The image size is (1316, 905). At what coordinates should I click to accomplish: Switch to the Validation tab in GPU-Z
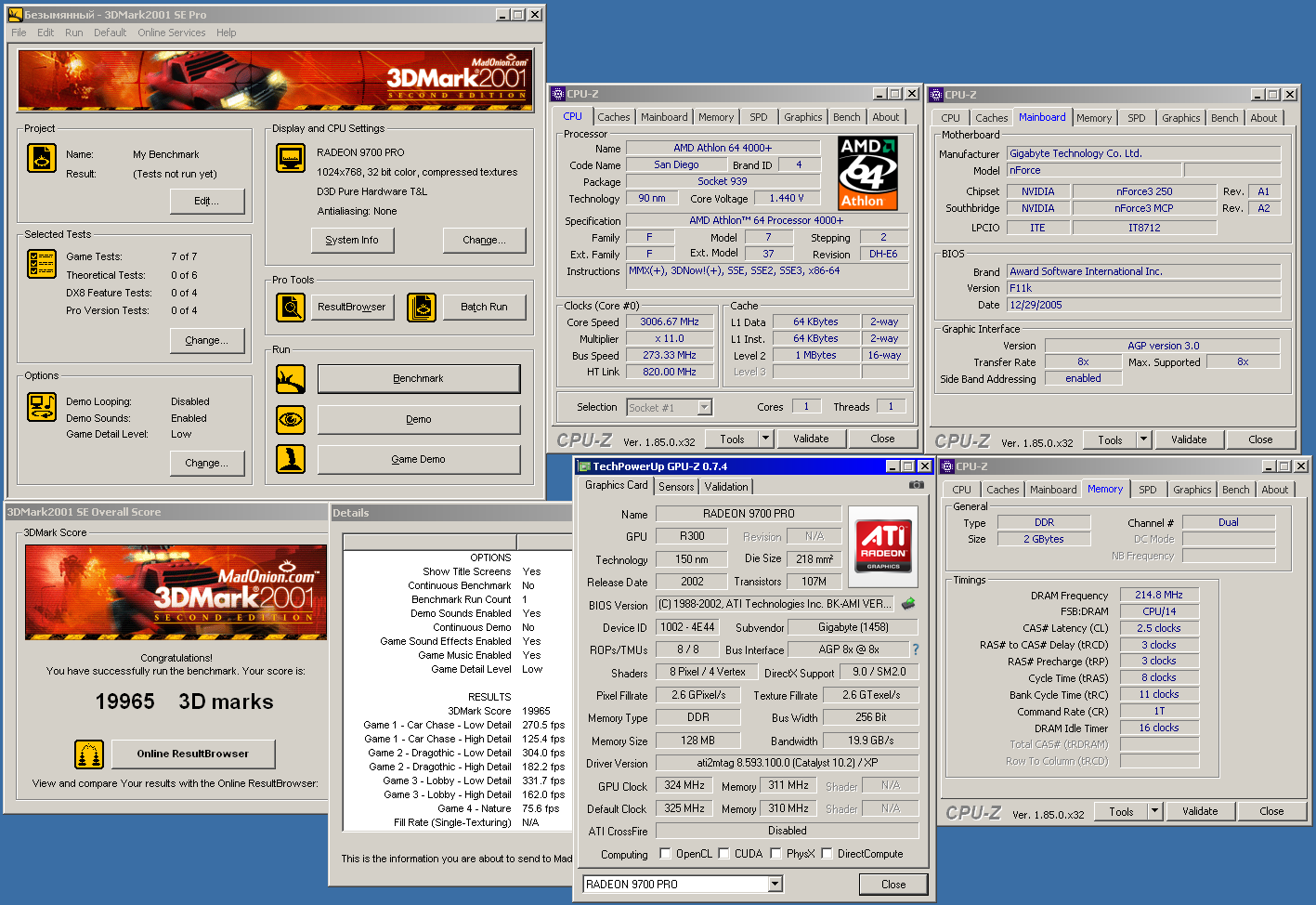(x=726, y=487)
